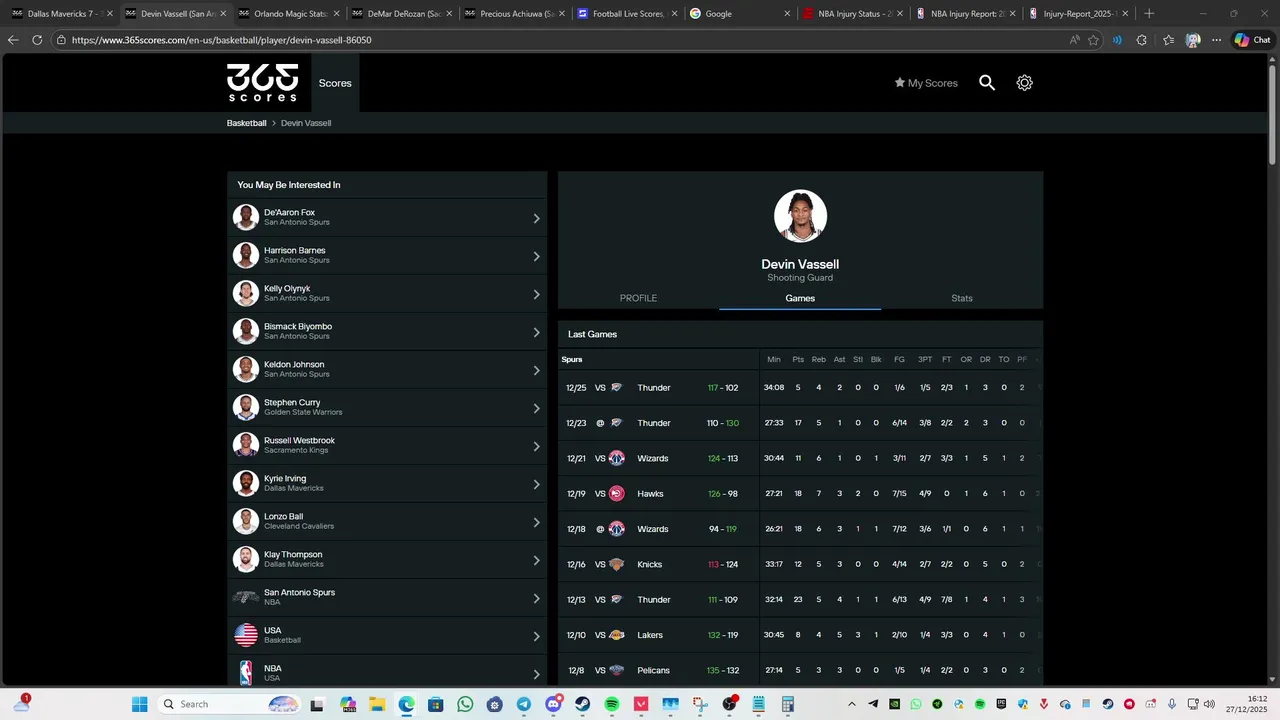Click the Hawks logo in 12/19 game
Screen dimensions: 1280x720
(616, 494)
